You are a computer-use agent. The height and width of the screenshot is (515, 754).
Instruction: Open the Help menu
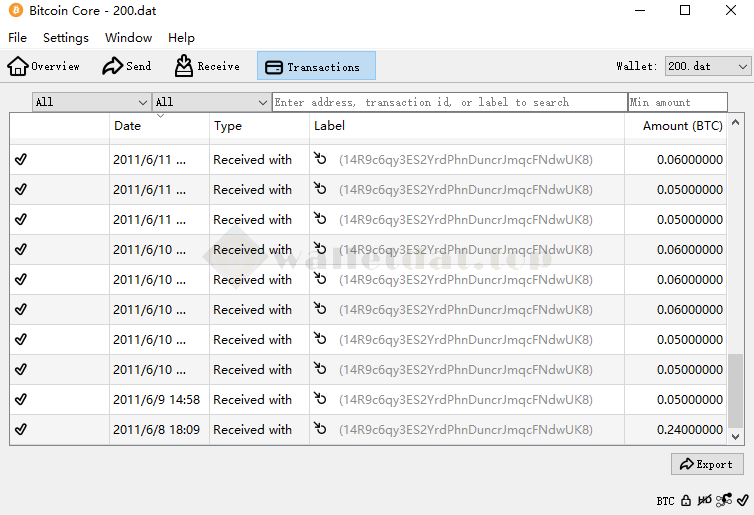click(x=181, y=38)
